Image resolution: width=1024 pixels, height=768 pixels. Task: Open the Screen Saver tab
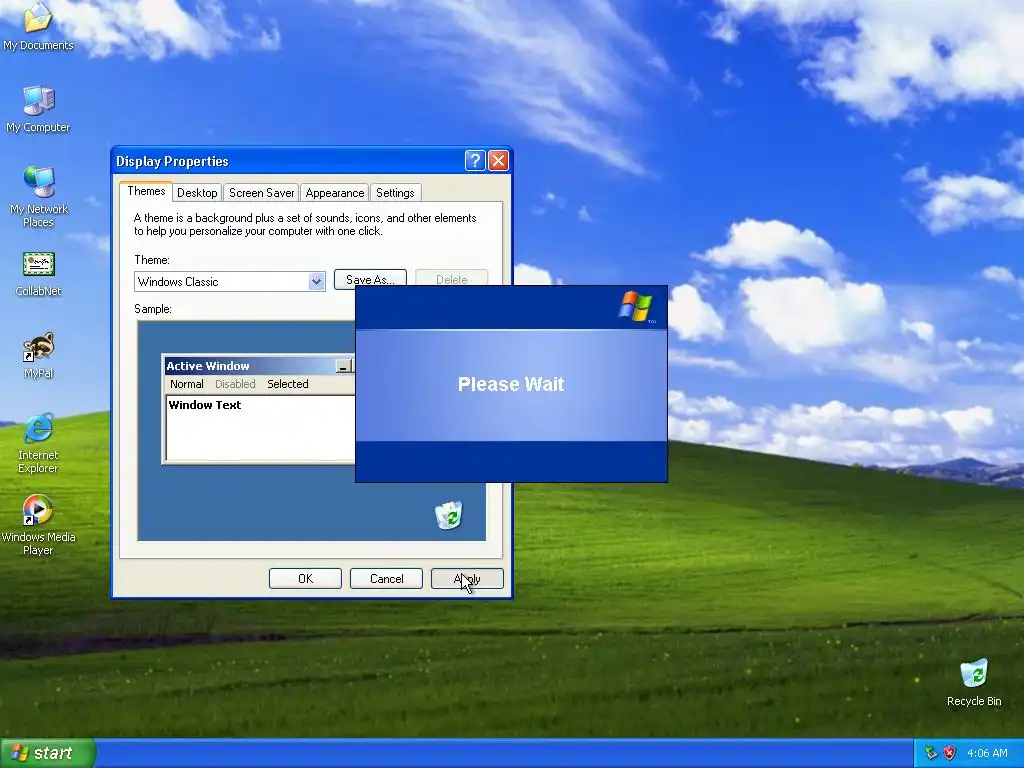(261, 193)
